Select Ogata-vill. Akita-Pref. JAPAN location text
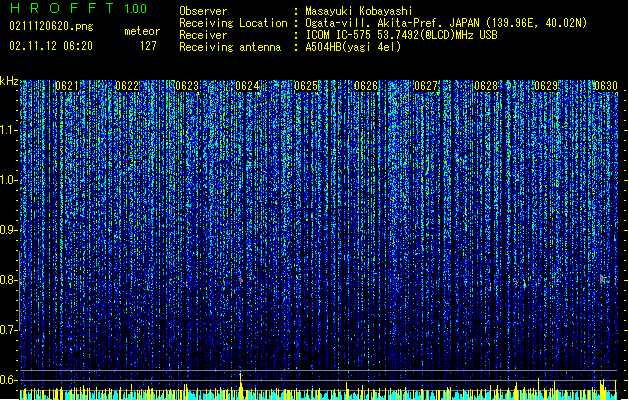 [x=446, y=23]
